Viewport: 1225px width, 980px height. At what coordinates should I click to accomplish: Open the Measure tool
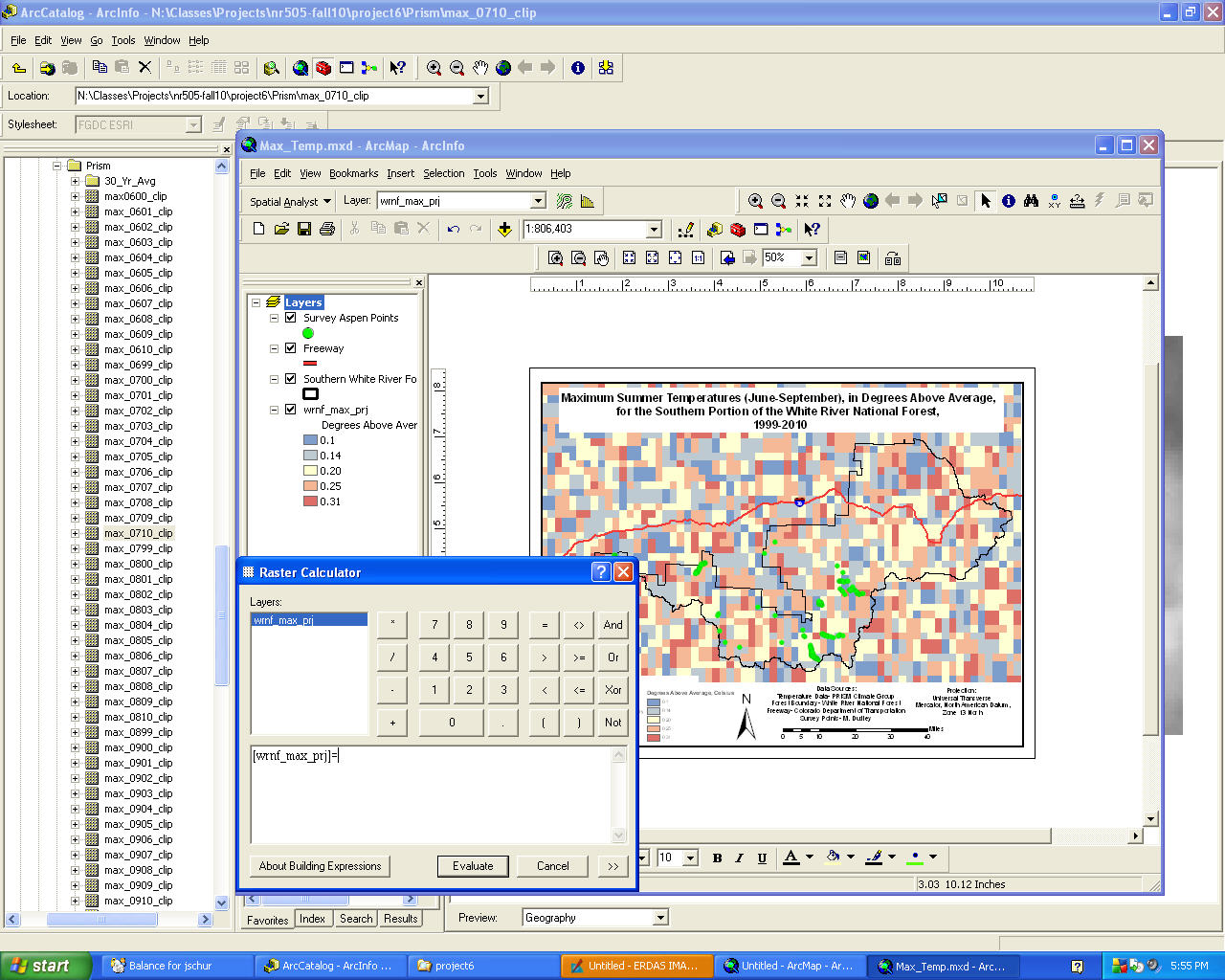click(1078, 201)
